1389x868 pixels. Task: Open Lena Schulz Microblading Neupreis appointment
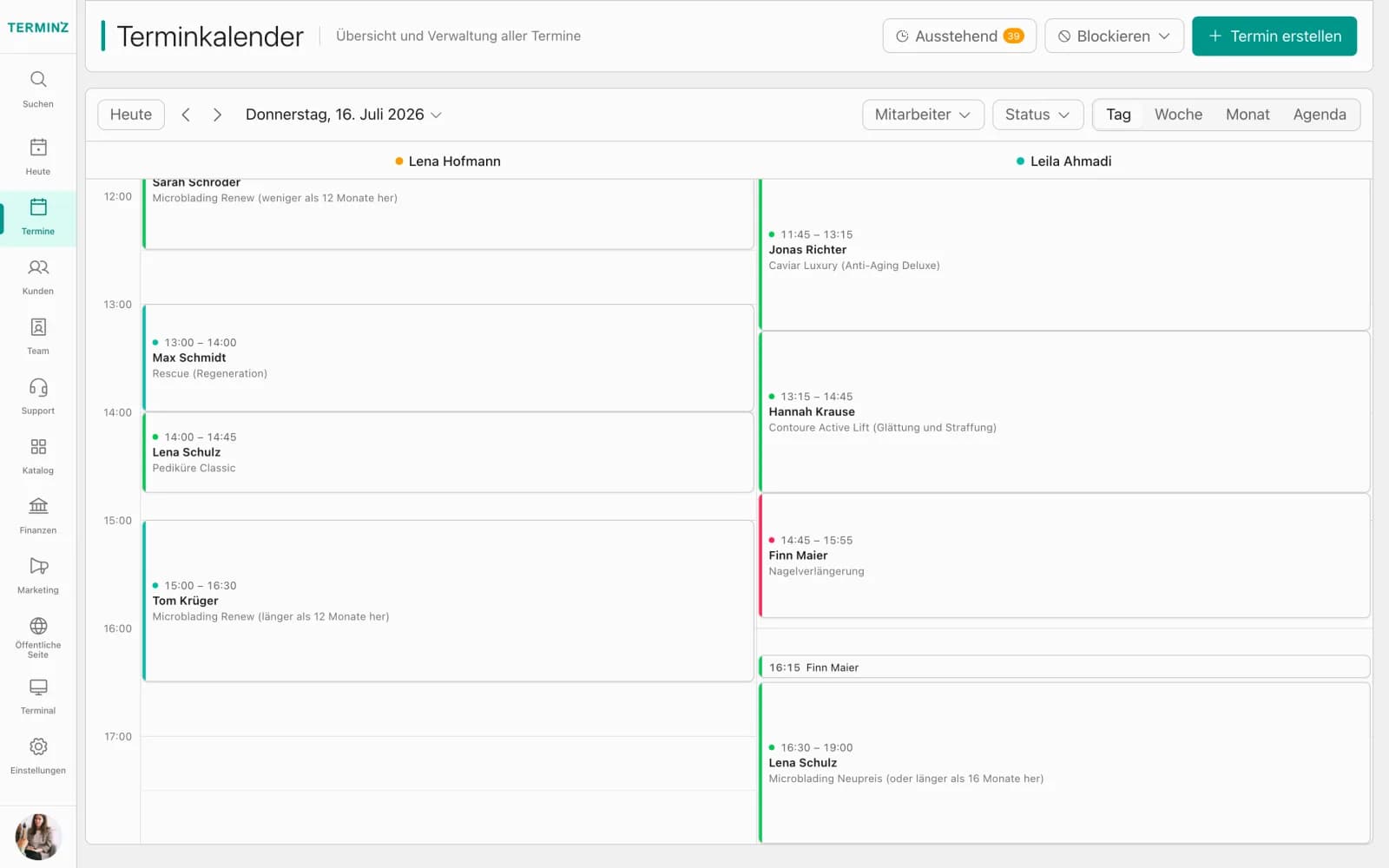1064,762
